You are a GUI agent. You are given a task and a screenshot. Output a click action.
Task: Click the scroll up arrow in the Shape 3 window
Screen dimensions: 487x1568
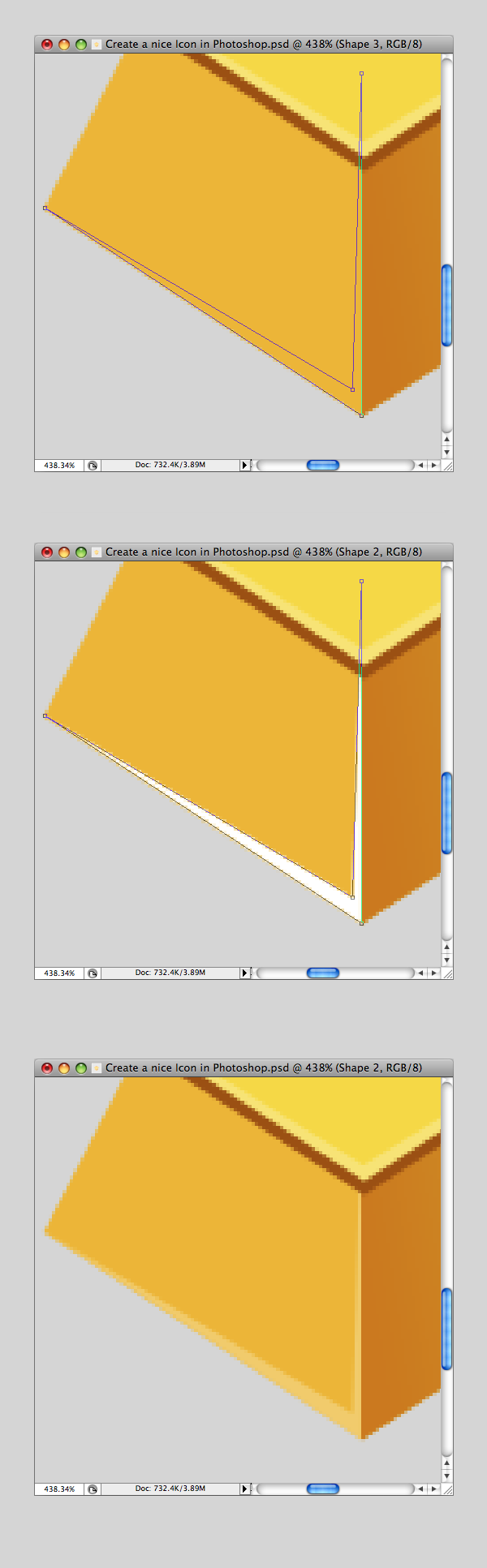coord(446,439)
